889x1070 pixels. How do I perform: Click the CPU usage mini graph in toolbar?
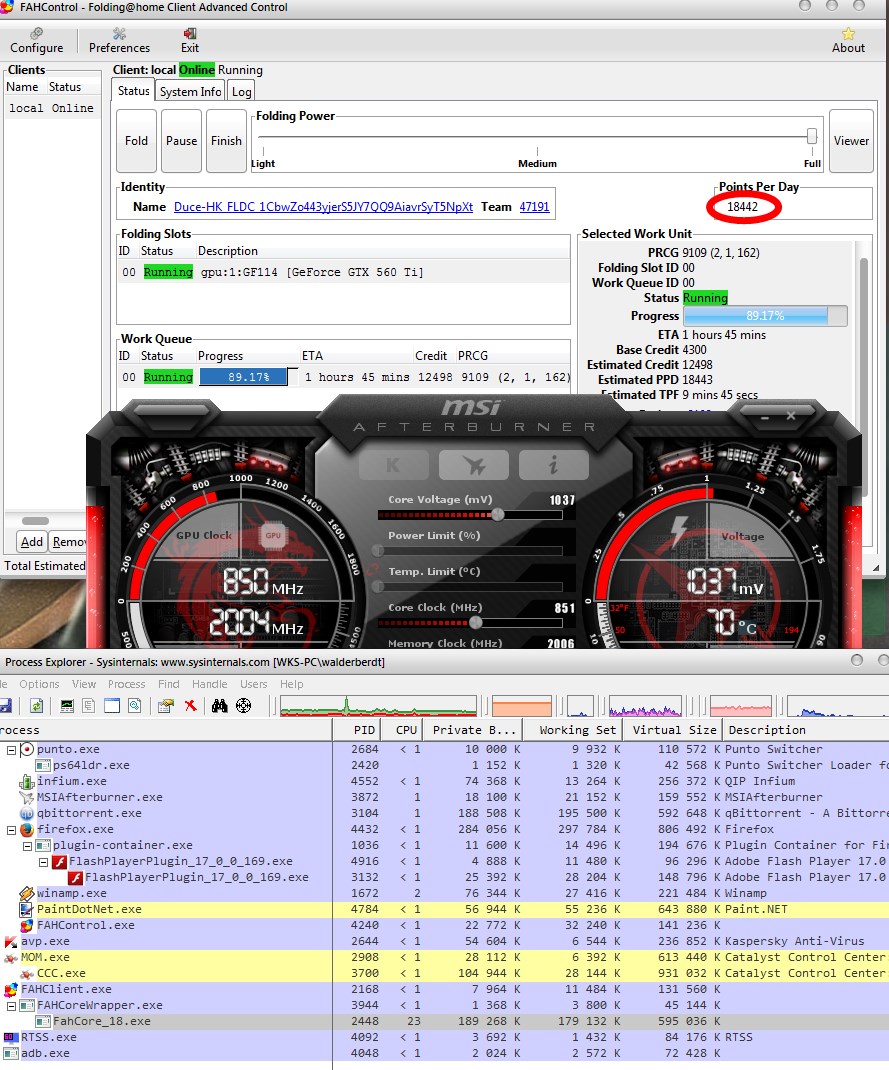378,706
